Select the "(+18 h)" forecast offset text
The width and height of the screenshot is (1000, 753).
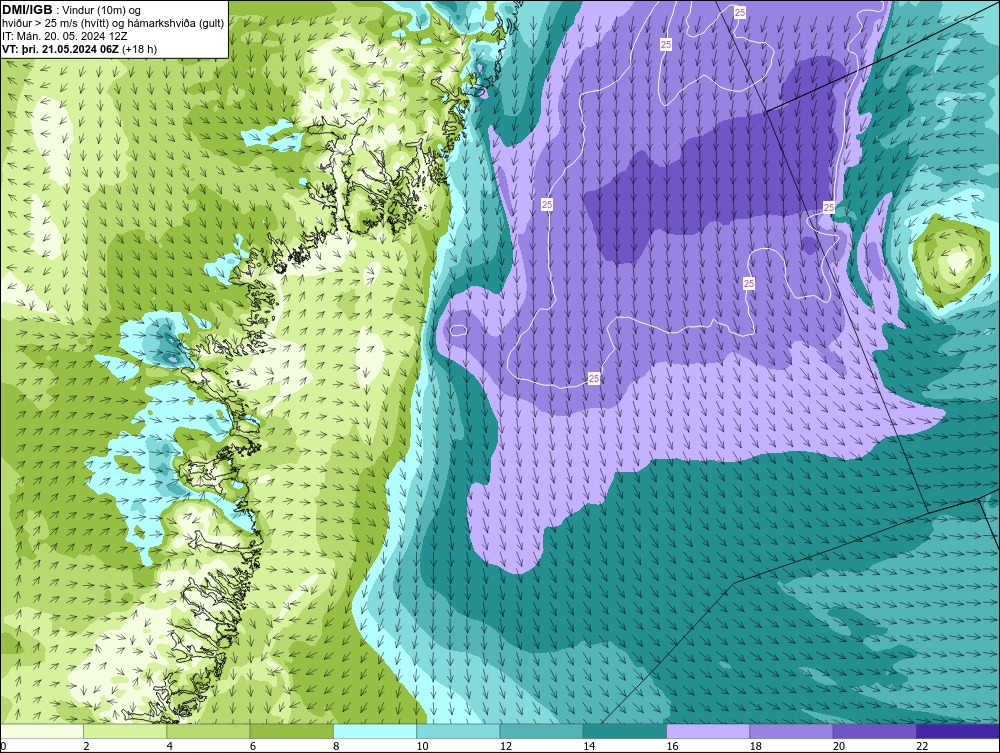click(x=139, y=48)
